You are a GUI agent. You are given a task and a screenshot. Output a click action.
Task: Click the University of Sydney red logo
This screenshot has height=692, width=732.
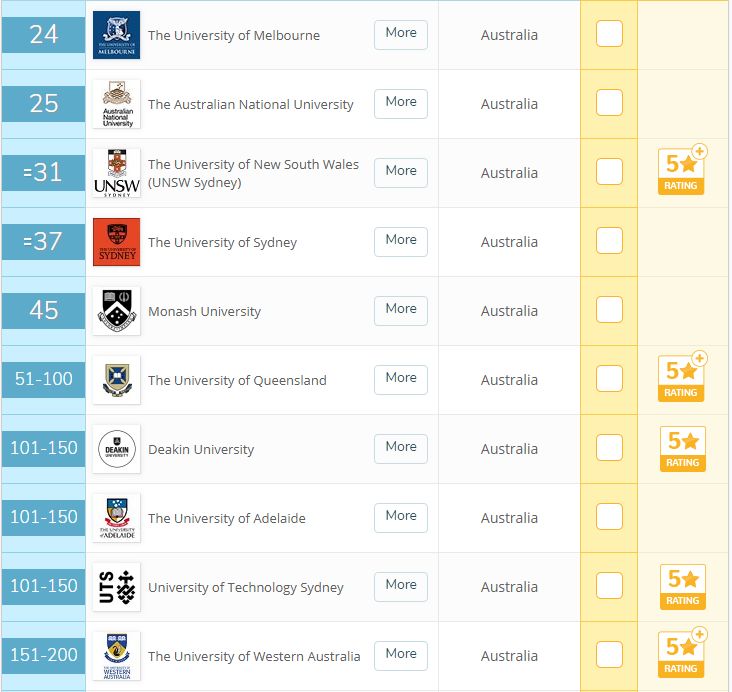tap(116, 242)
